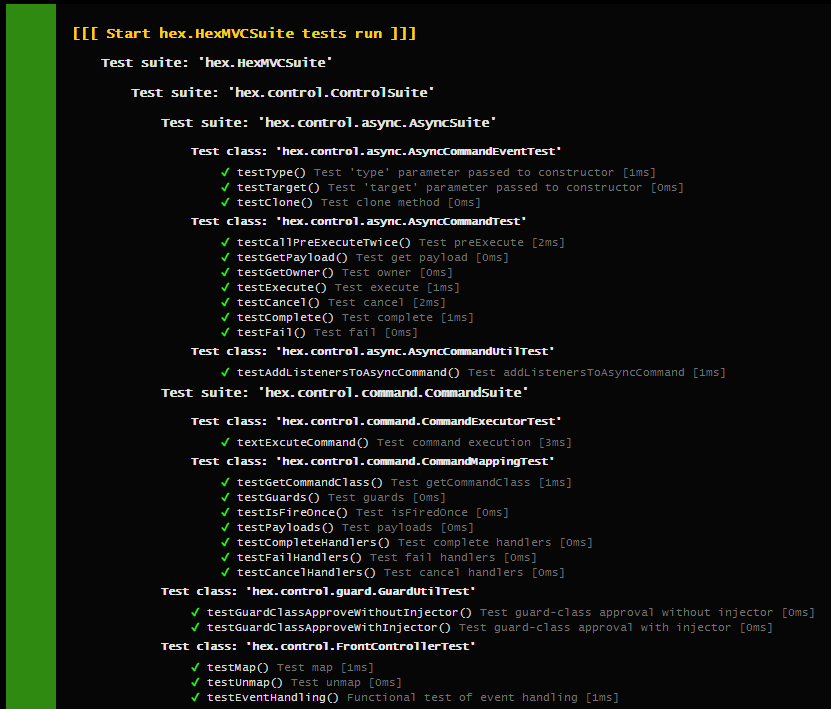Click the testGetCommandClass() result row
831x709 pixels.
click(x=396, y=483)
